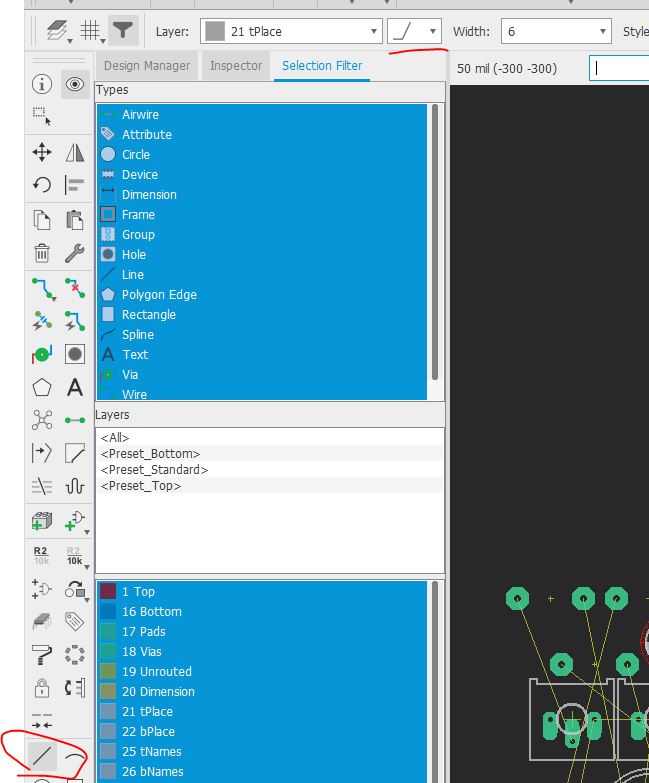Screen dimensions: 649x783
Task: Select the Info tool
Action: pos(42,84)
